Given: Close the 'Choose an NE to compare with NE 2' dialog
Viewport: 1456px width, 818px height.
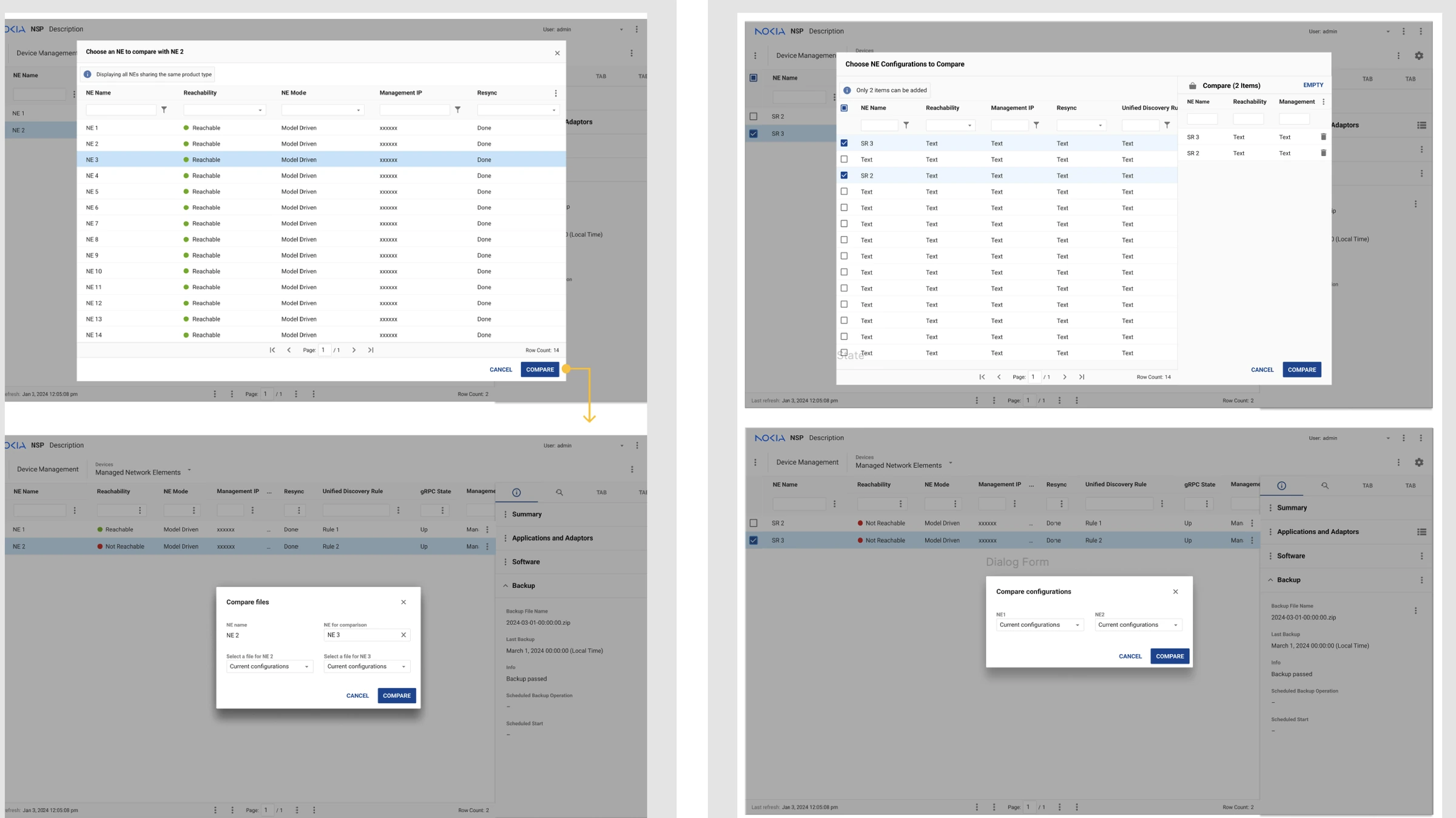Looking at the screenshot, I should click(557, 53).
